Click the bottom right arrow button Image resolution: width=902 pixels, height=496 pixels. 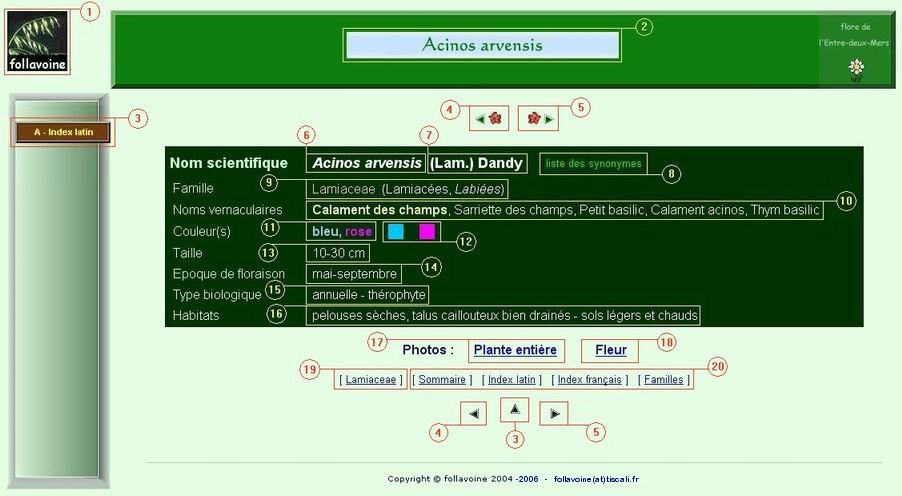(554, 412)
